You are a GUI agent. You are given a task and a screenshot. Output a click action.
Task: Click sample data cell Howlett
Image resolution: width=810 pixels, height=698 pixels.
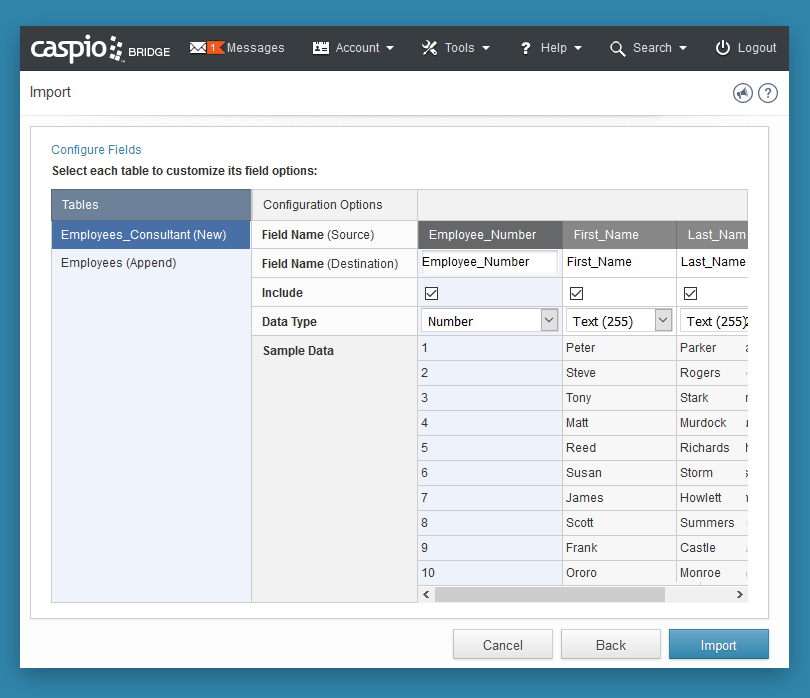(x=711, y=498)
